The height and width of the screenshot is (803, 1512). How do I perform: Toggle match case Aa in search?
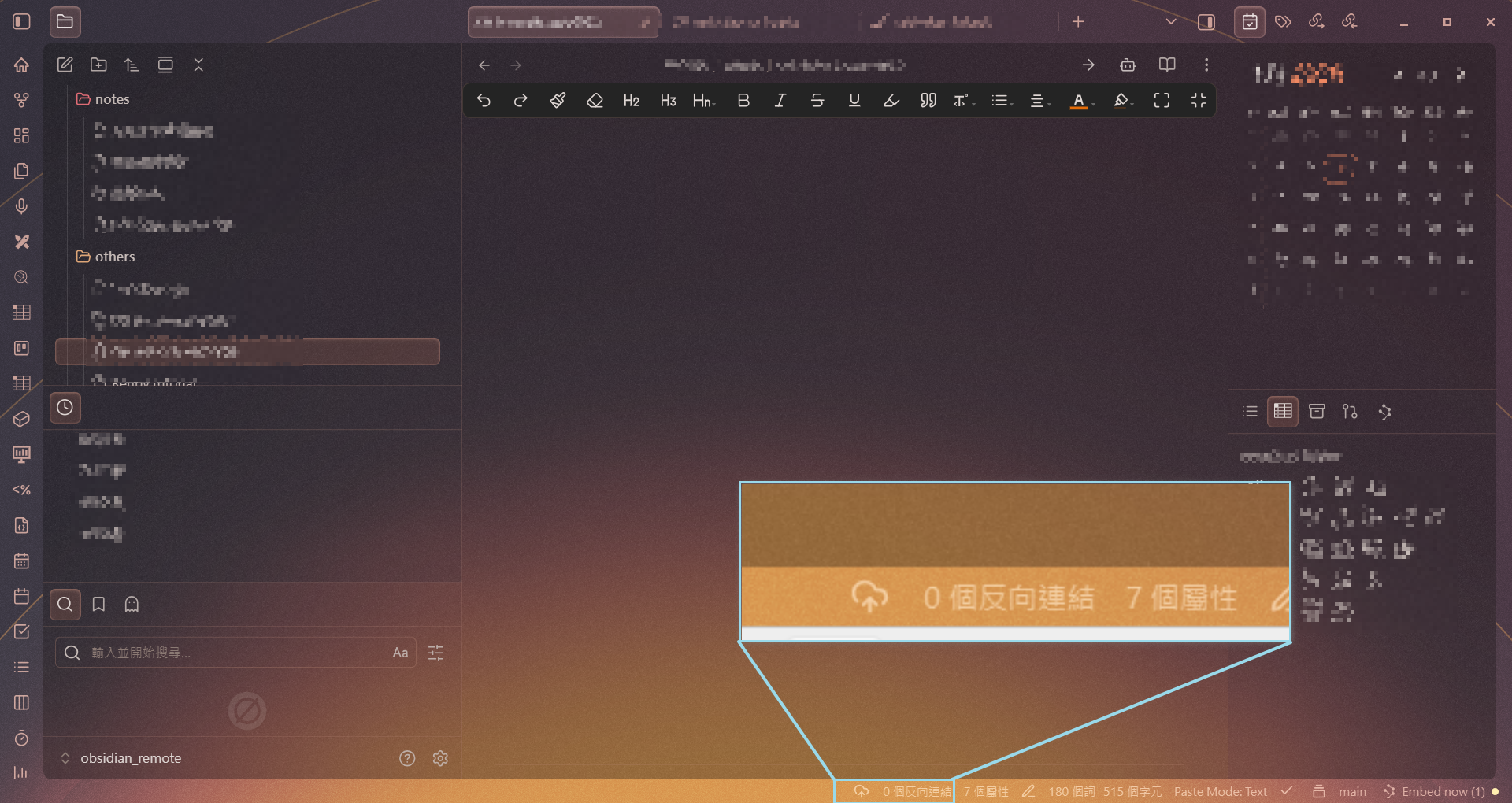tap(400, 653)
